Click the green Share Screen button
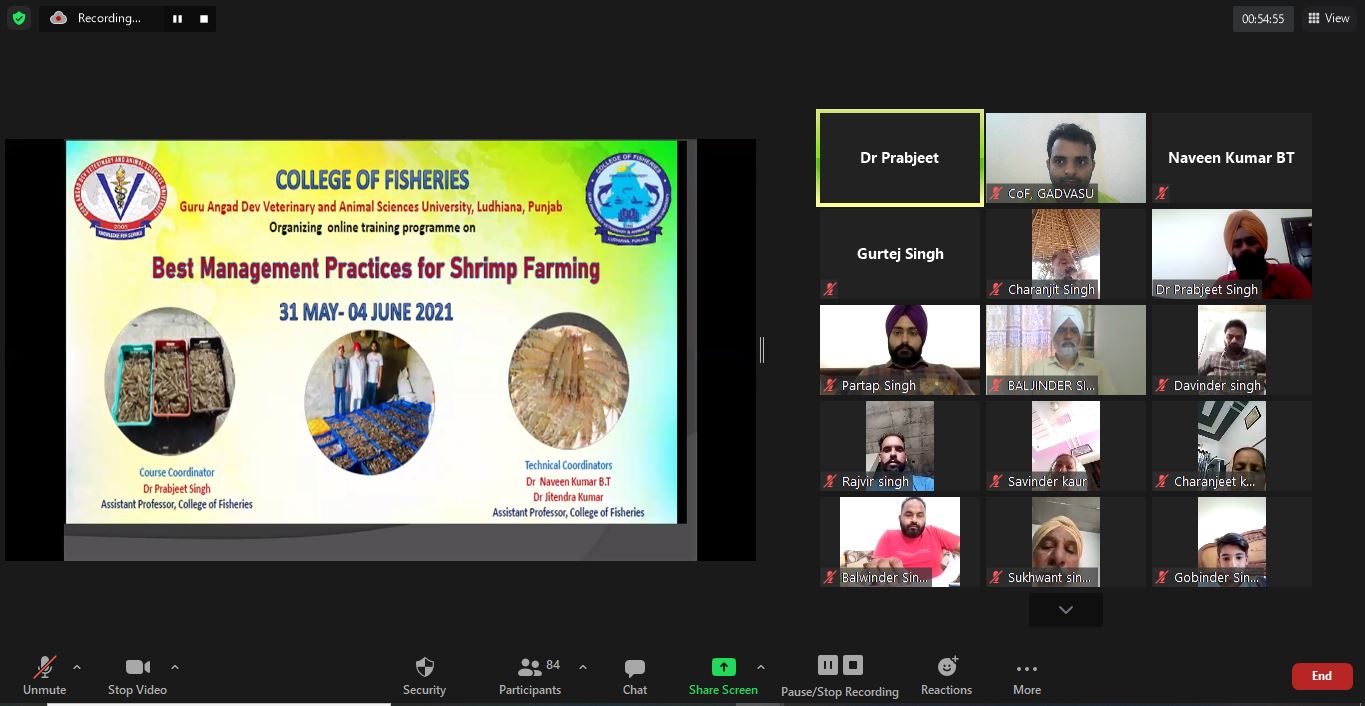 (x=723, y=676)
